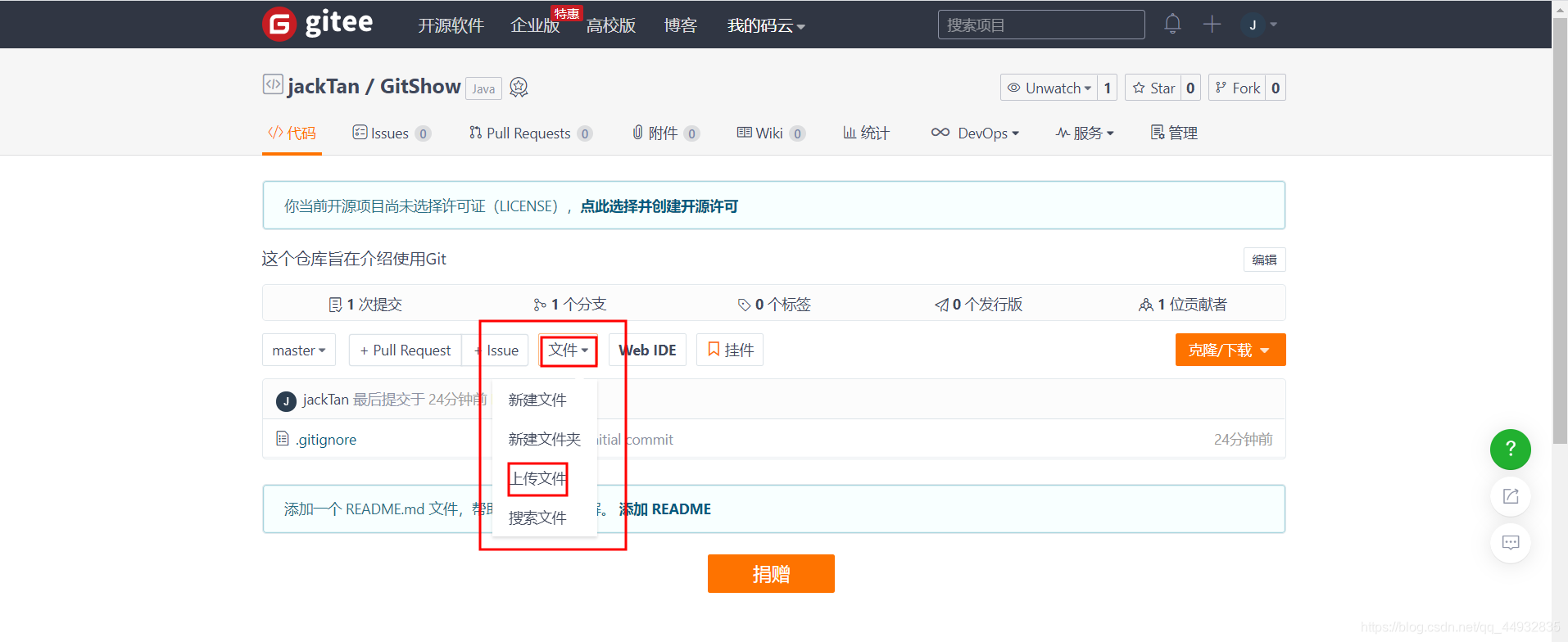Image resolution: width=1568 pixels, height=642 pixels.
Task: Open the 服务 dropdown tab
Action: (x=1085, y=133)
